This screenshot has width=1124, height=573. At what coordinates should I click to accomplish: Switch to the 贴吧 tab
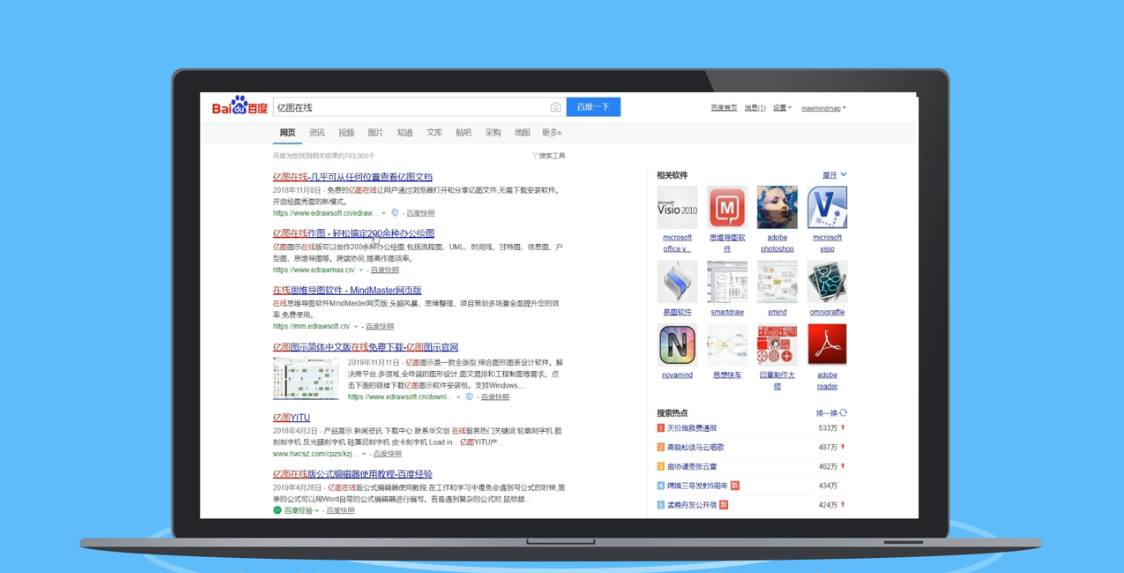(464, 133)
